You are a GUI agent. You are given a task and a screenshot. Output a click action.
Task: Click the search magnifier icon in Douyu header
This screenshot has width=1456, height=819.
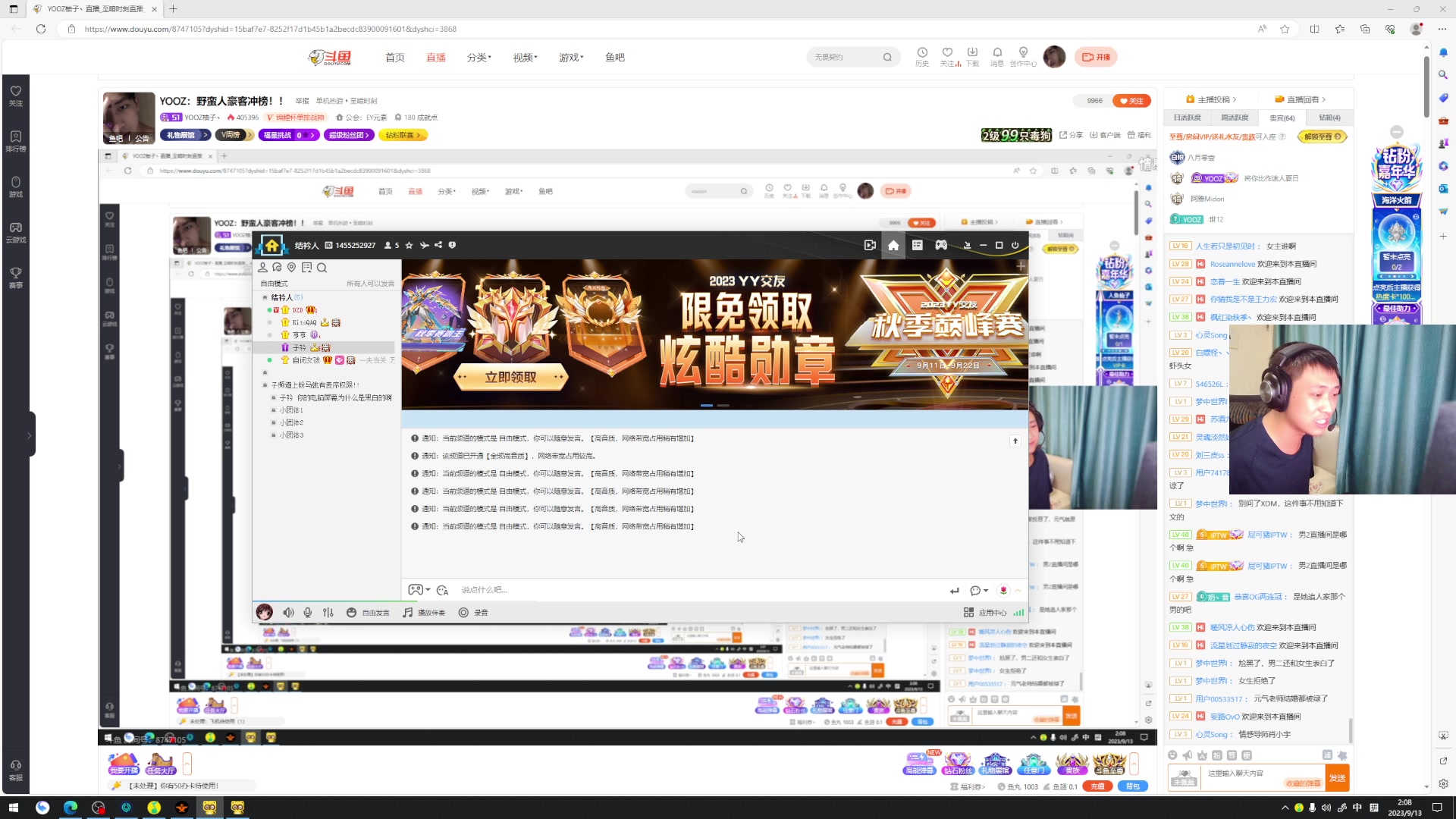click(887, 58)
